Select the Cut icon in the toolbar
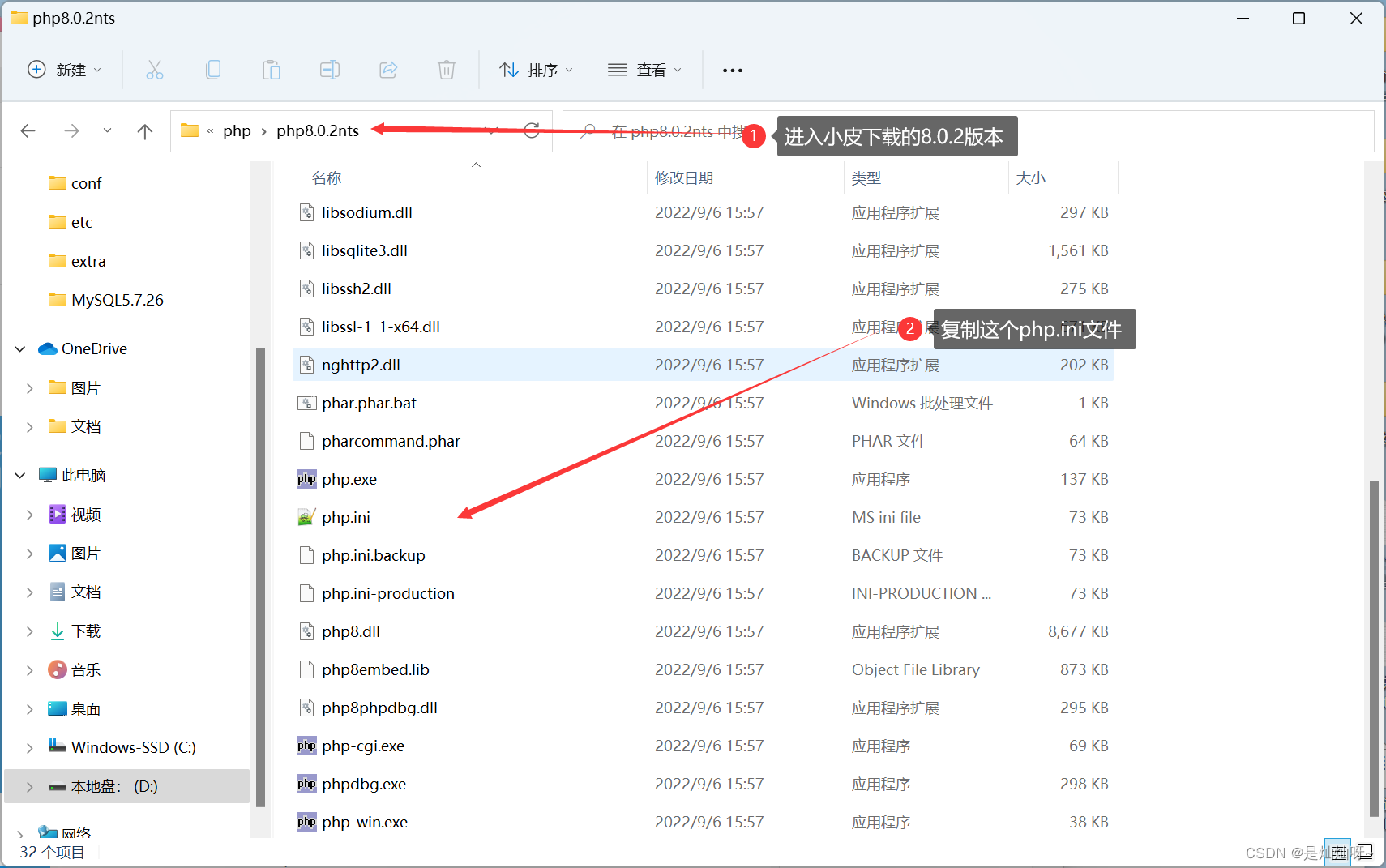 [155, 70]
